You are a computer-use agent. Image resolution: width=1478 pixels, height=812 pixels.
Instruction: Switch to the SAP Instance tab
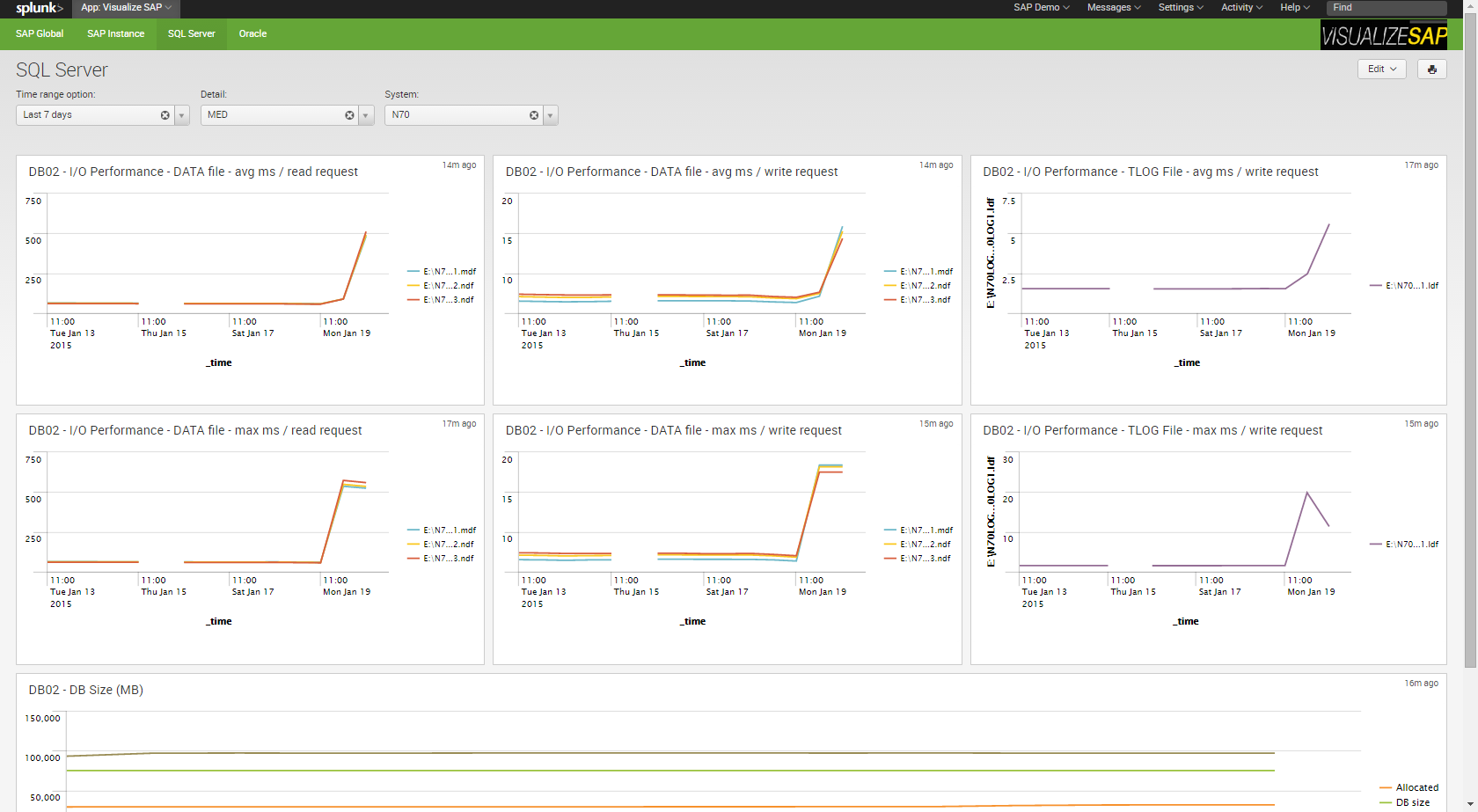coord(115,33)
